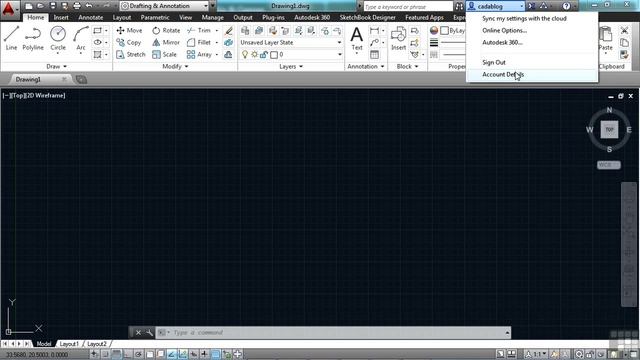Select the Autodesk 360 menu entry
The width and height of the screenshot is (640, 360).
pos(502,42)
